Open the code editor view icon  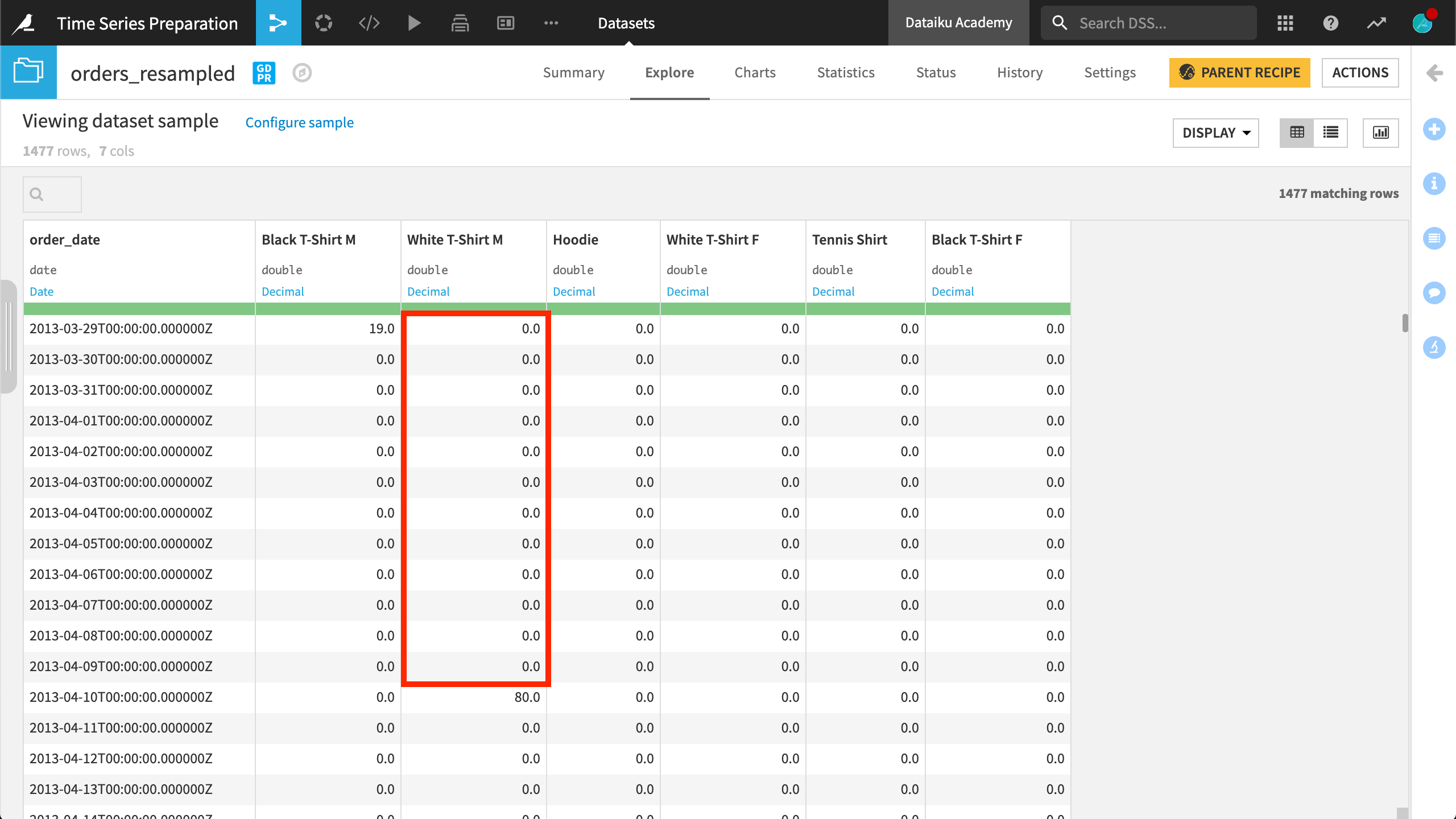click(x=370, y=23)
